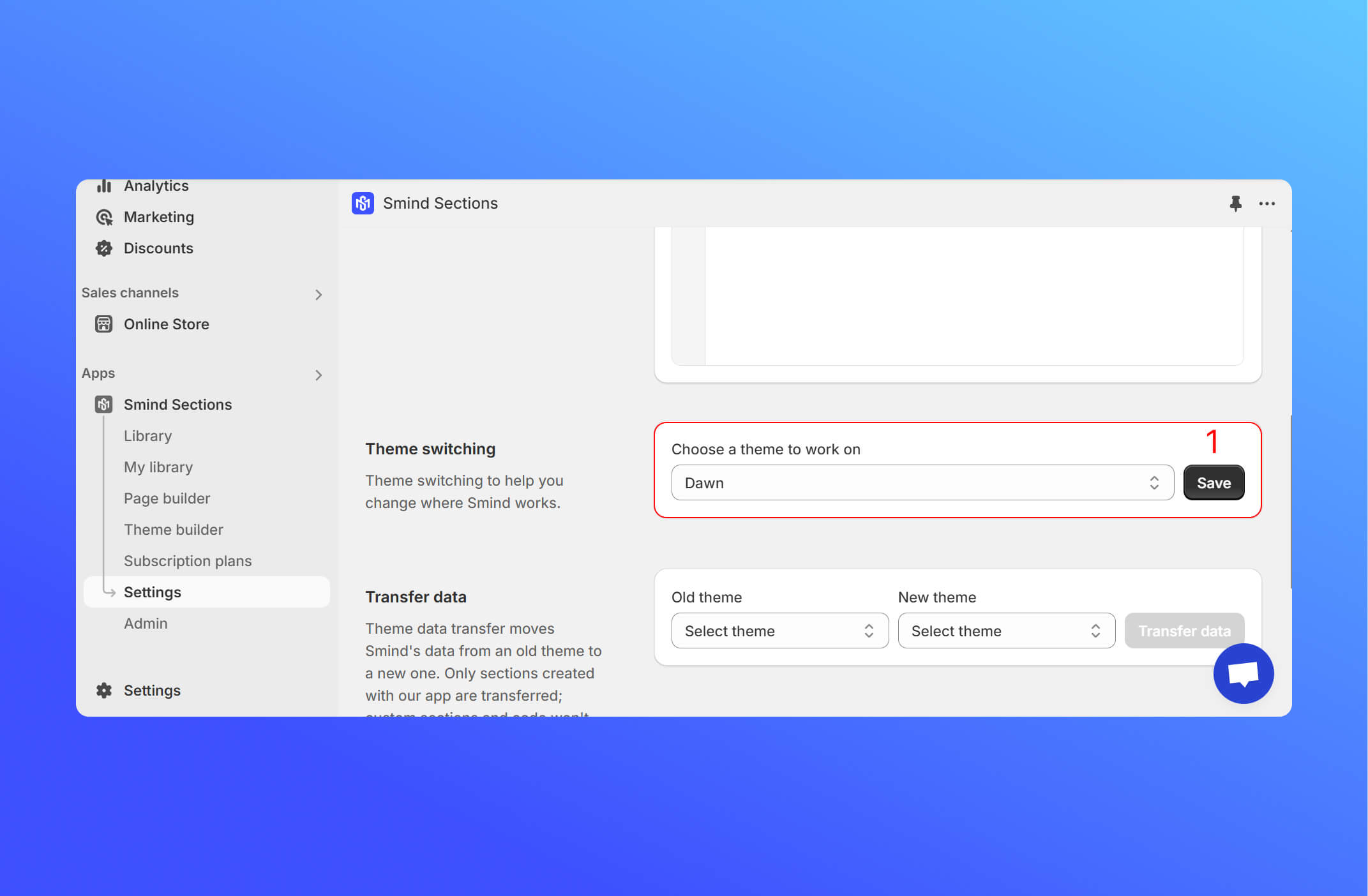
Task: Click the Smind Sections header title
Action: [x=440, y=204]
